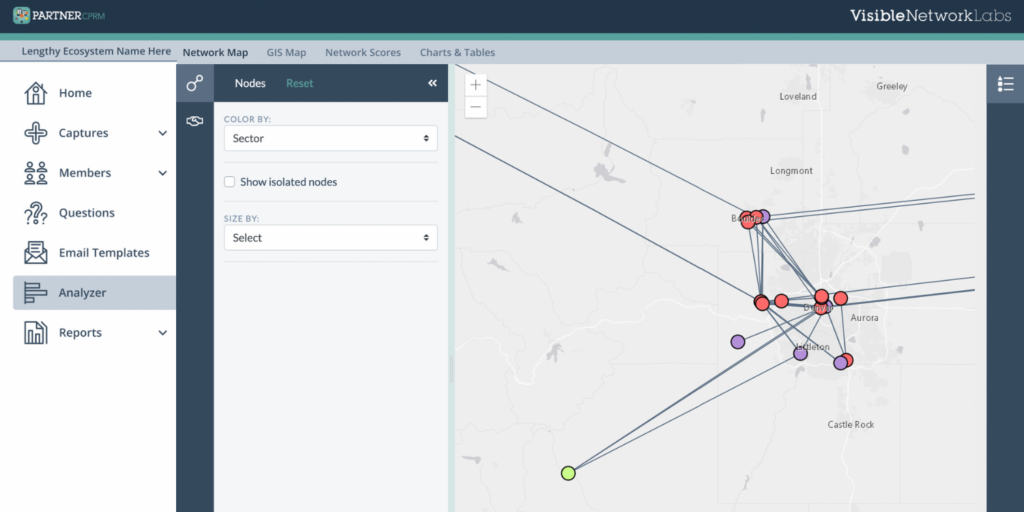Click the Aurora map label
Screen dimensions: 1024x512
click(x=865, y=317)
